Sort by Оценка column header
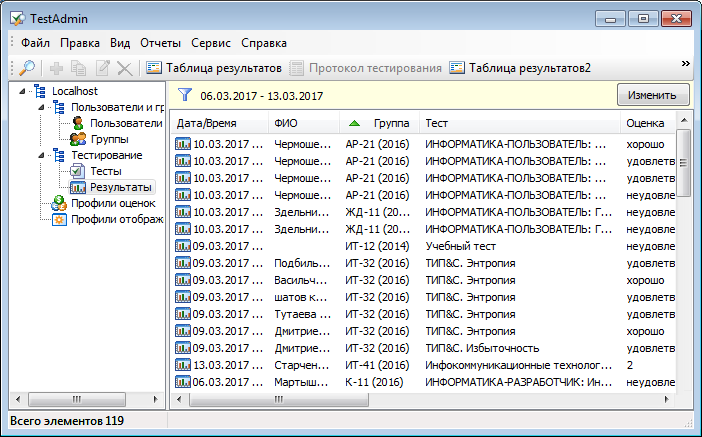This screenshot has height=437, width=702. [x=648, y=123]
